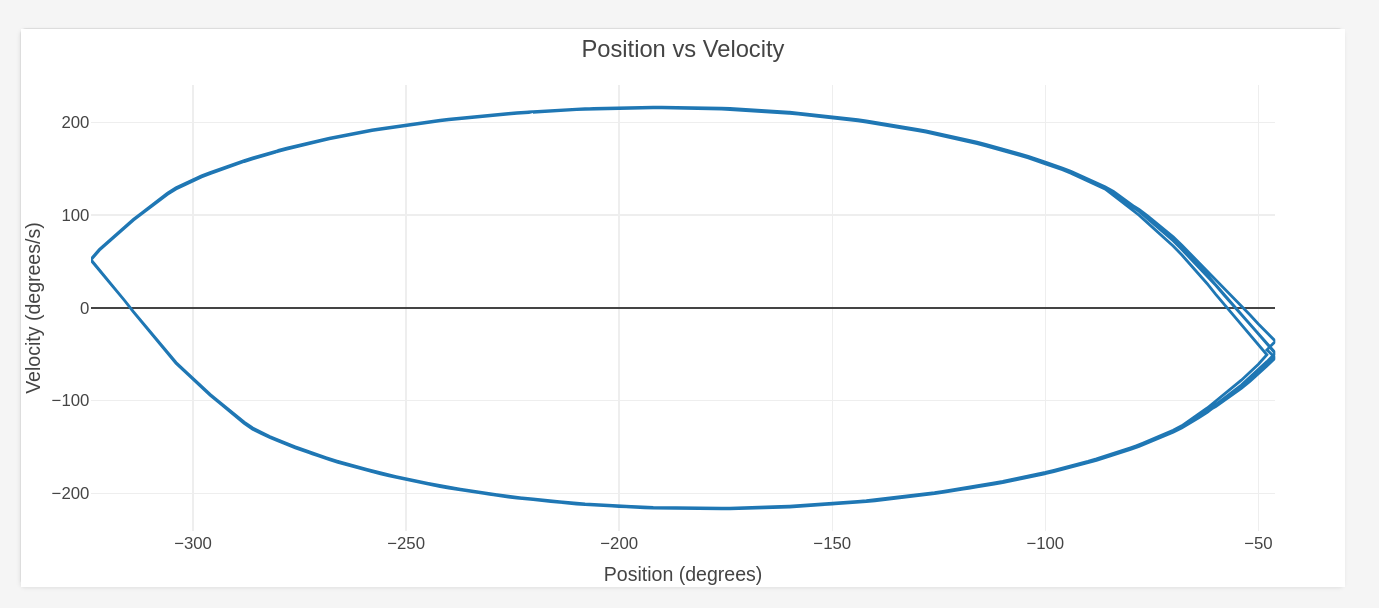Click the −200 tick on the position axis
This screenshot has width=1379, height=608.
click(619, 544)
